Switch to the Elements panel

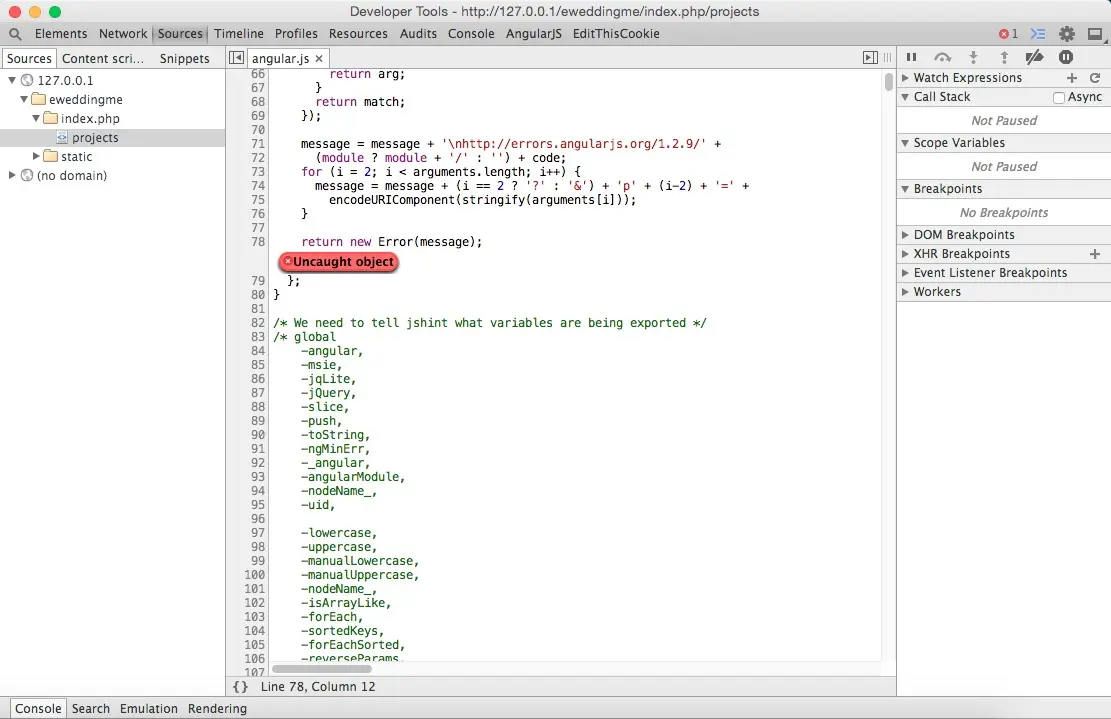(x=61, y=34)
